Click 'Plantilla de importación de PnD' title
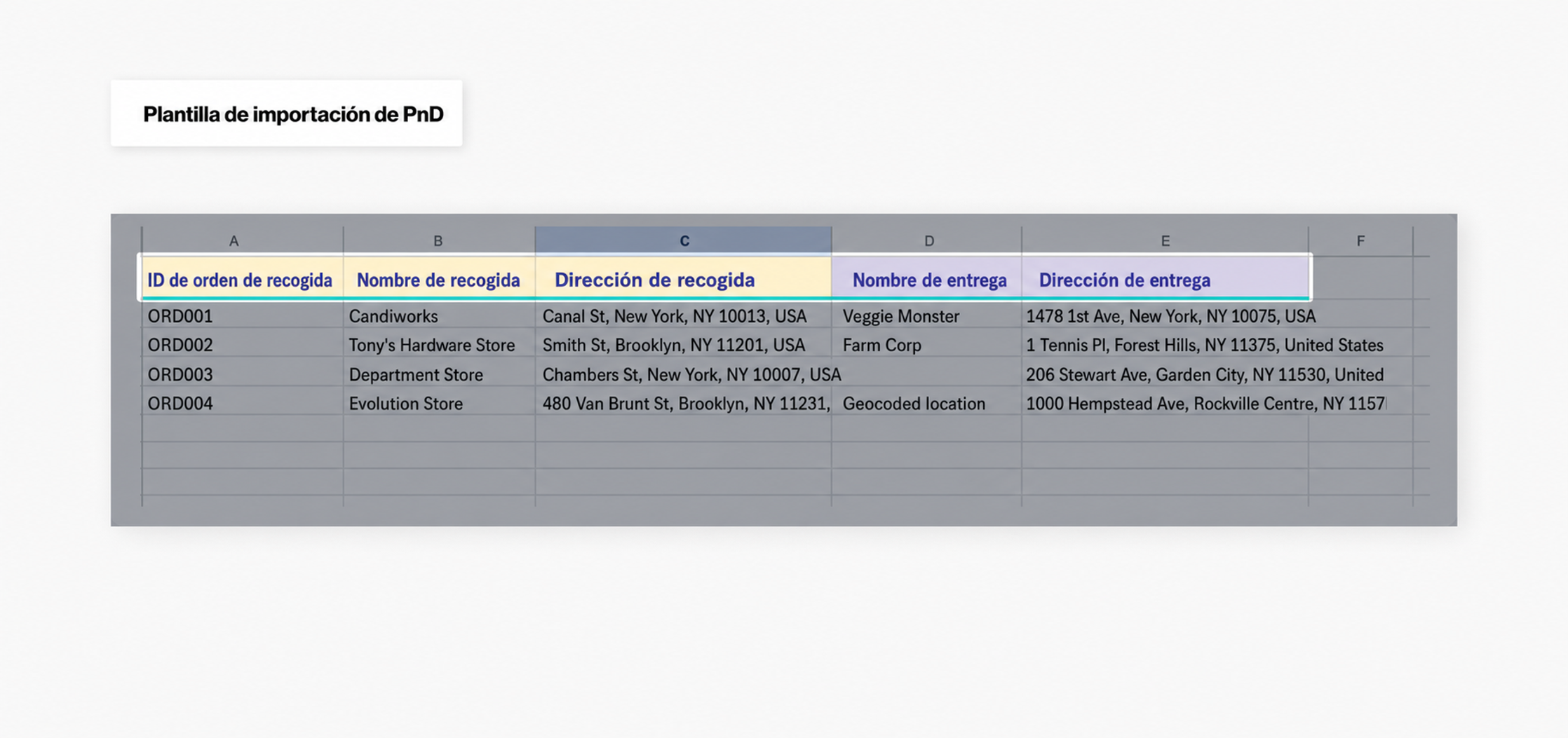Viewport: 1568px width, 738px height. click(293, 114)
